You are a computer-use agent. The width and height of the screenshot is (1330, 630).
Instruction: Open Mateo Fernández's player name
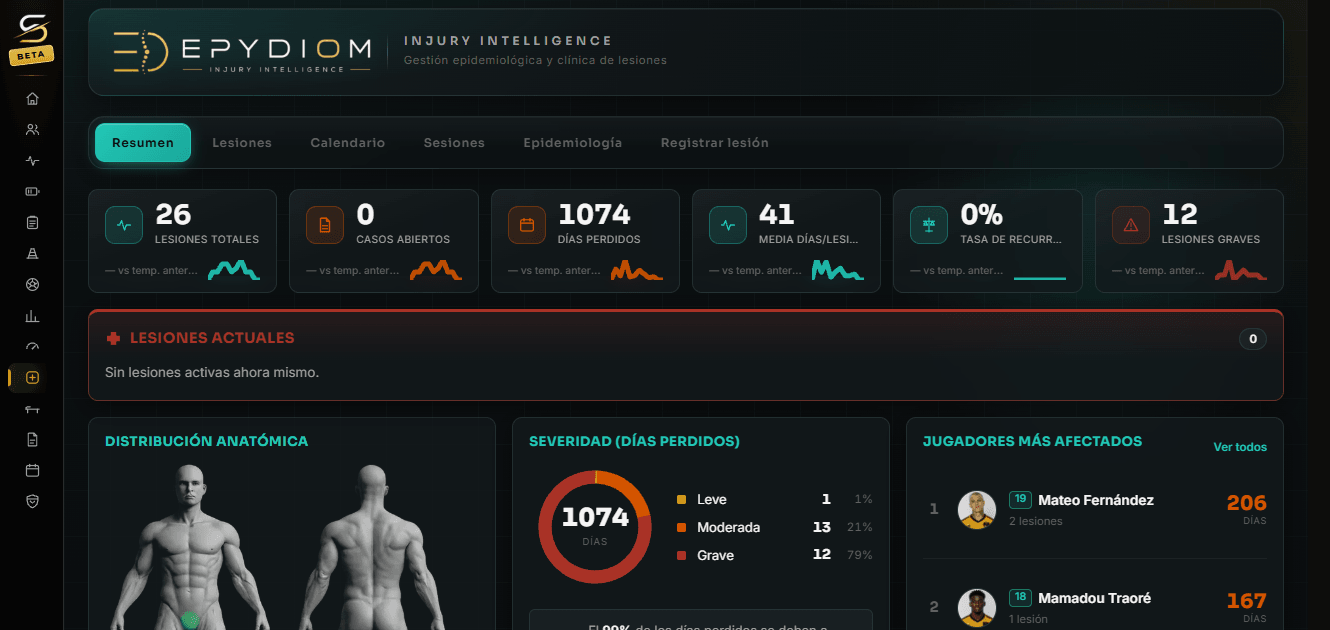pyautogui.click(x=1096, y=500)
